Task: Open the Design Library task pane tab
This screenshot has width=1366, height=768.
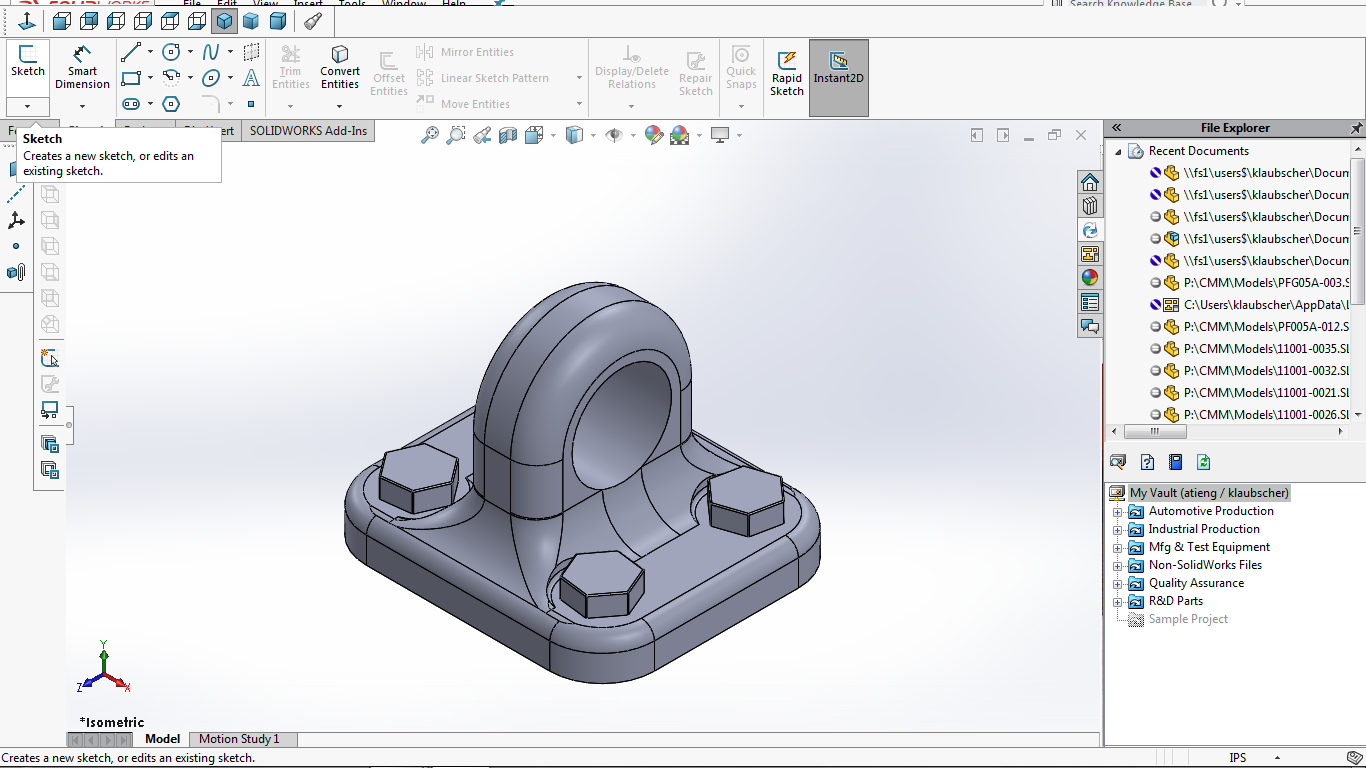Action: coord(1090,206)
